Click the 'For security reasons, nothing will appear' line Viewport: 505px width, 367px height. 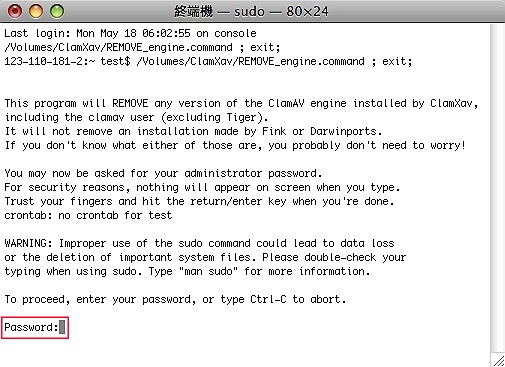(202, 187)
